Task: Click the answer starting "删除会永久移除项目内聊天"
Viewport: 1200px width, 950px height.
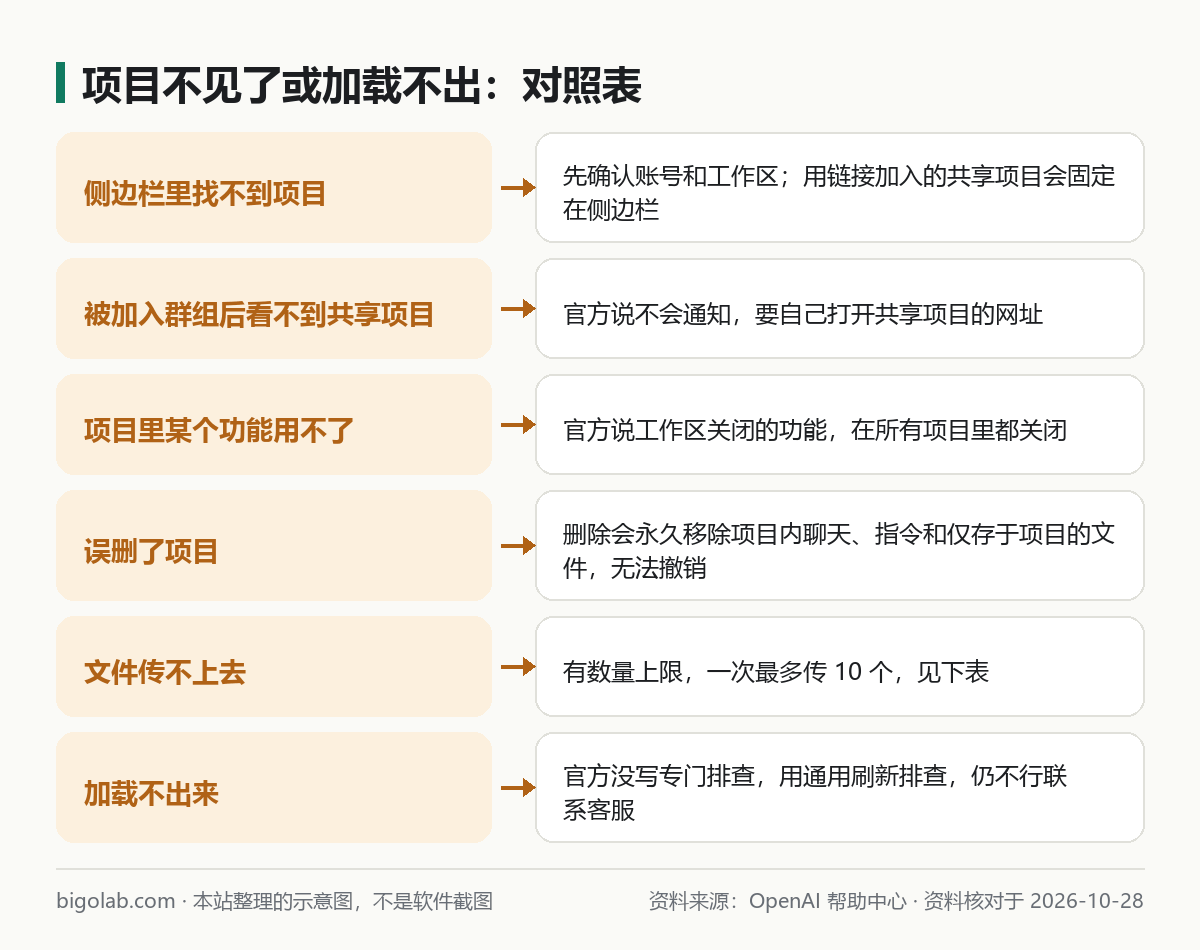Action: (x=840, y=546)
